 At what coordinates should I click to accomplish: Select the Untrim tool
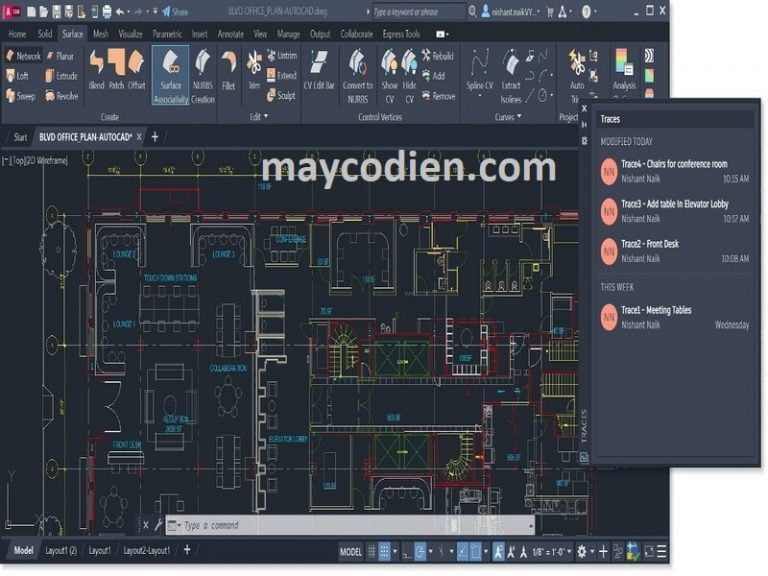(282, 55)
